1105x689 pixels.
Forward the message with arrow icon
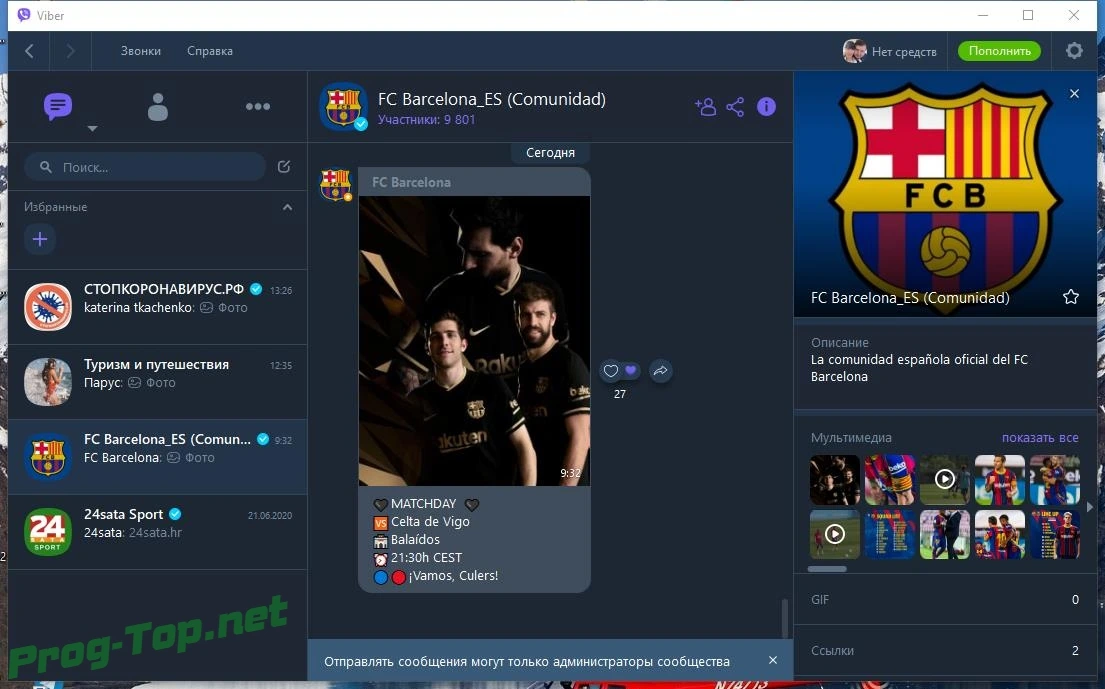[x=660, y=371]
